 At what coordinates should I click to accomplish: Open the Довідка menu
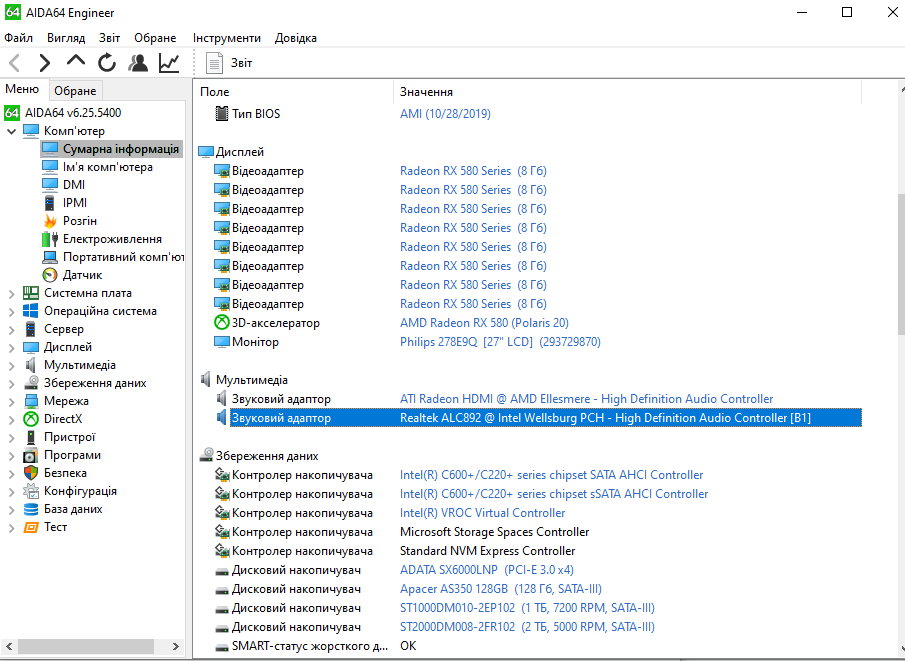coord(296,38)
